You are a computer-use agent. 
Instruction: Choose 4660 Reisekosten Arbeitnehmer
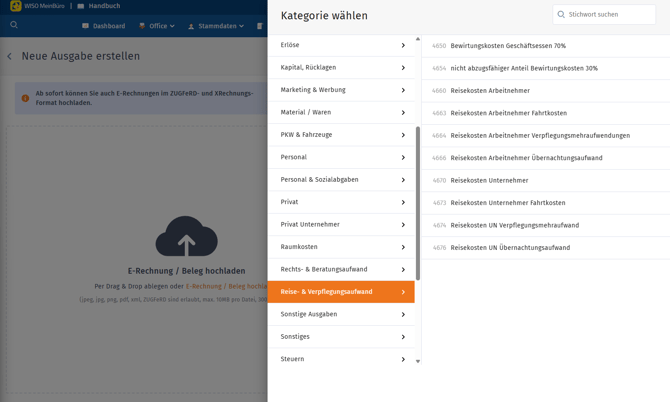tap(490, 91)
